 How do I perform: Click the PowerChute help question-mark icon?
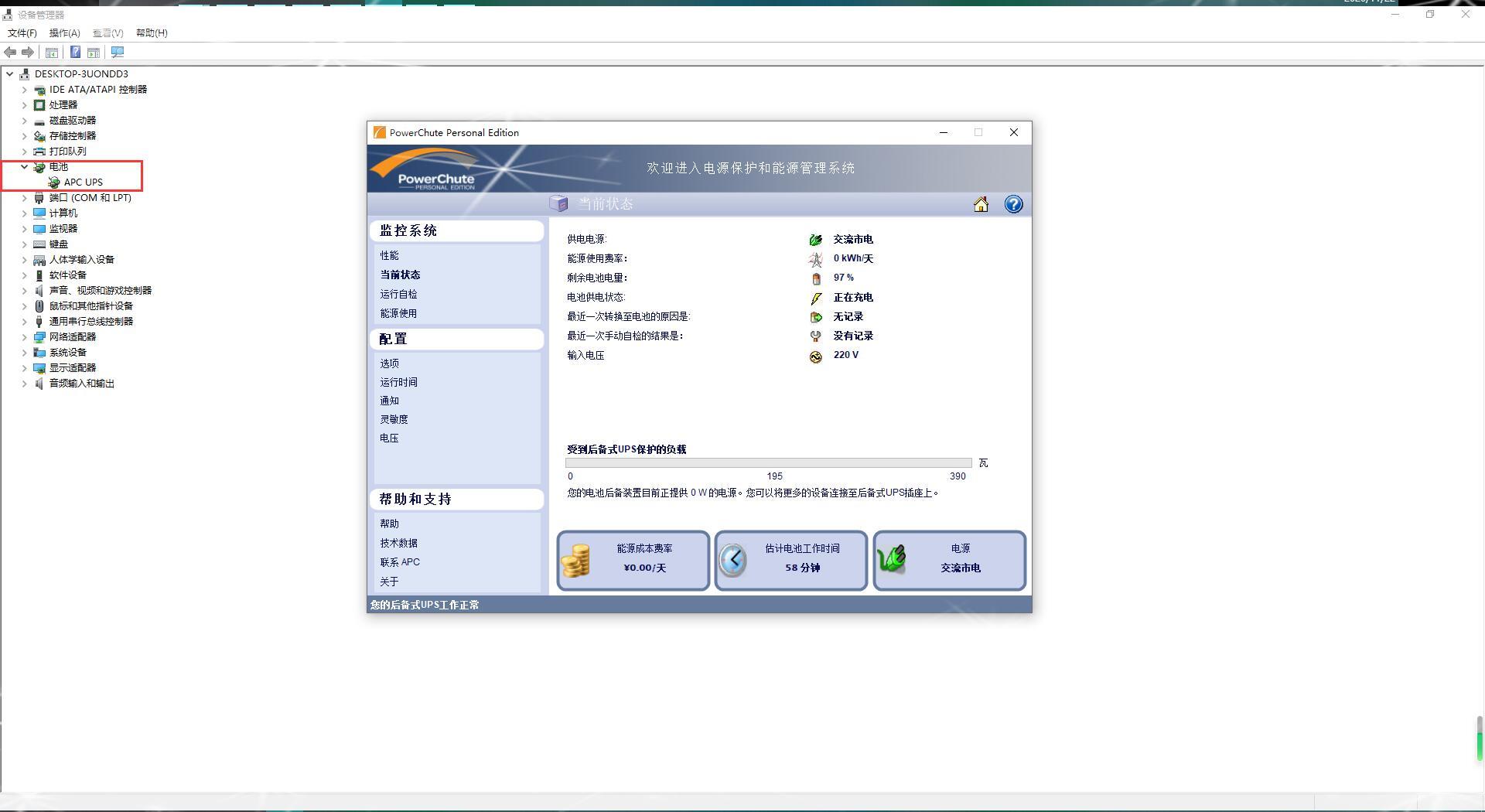pos(1013,204)
